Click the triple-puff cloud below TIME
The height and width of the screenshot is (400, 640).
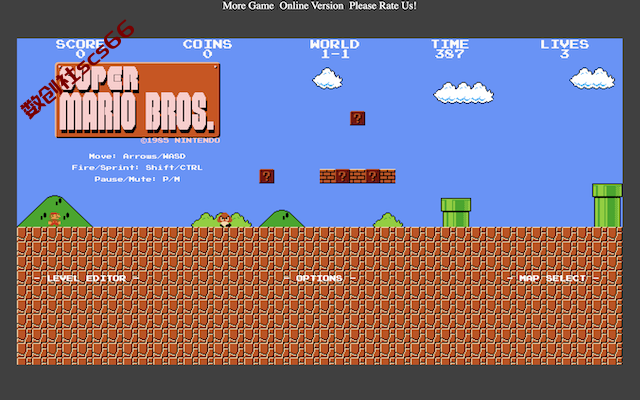pos(463,93)
